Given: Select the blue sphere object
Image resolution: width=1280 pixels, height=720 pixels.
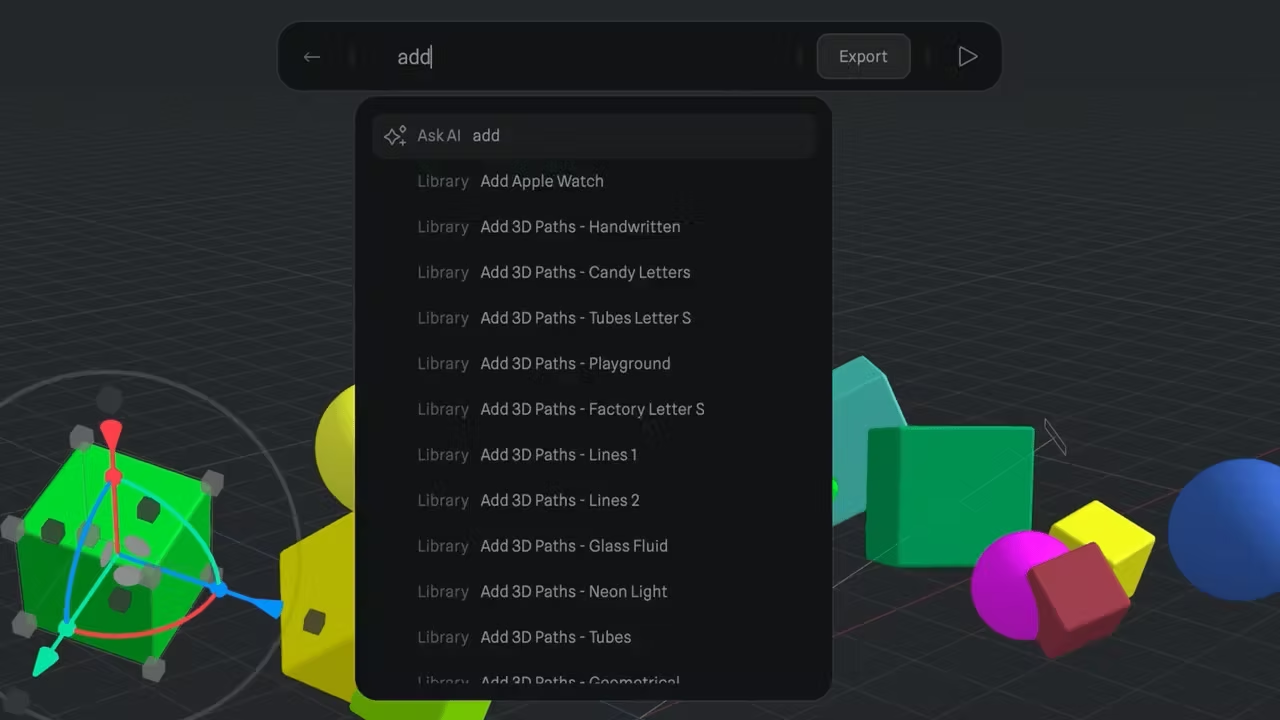Looking at the screenshot, I should click(1230, 530).
